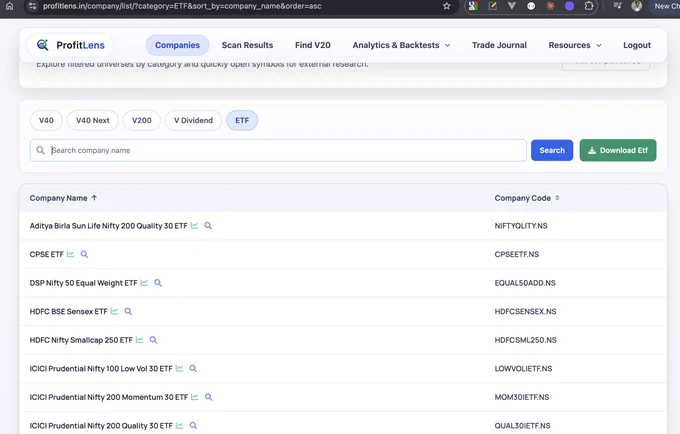
Task: Click search icon next to Aditya Birla Quality 30 ETF
Action: [208, 225]
